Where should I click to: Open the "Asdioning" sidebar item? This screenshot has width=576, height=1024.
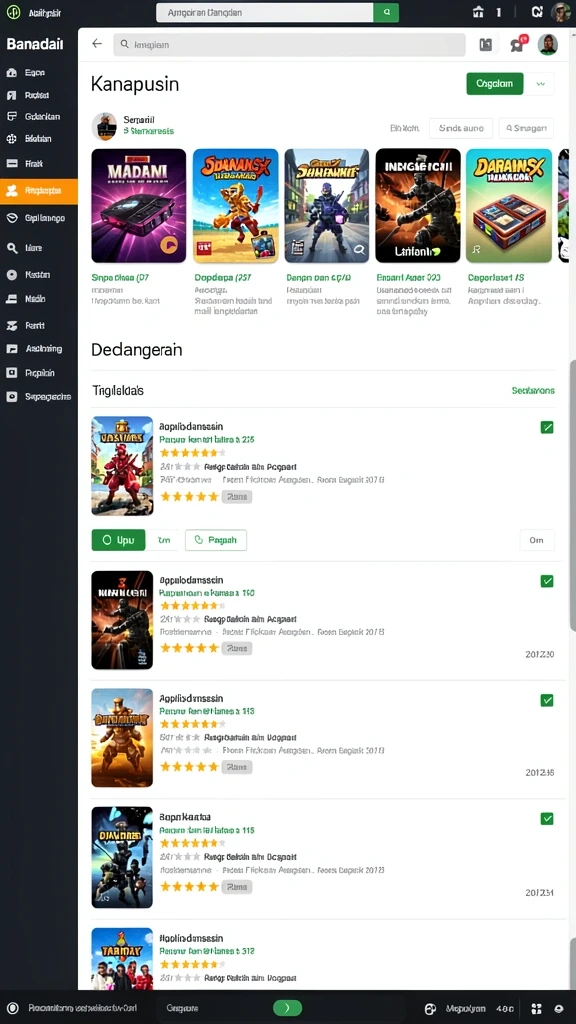[x=39, y=349]
